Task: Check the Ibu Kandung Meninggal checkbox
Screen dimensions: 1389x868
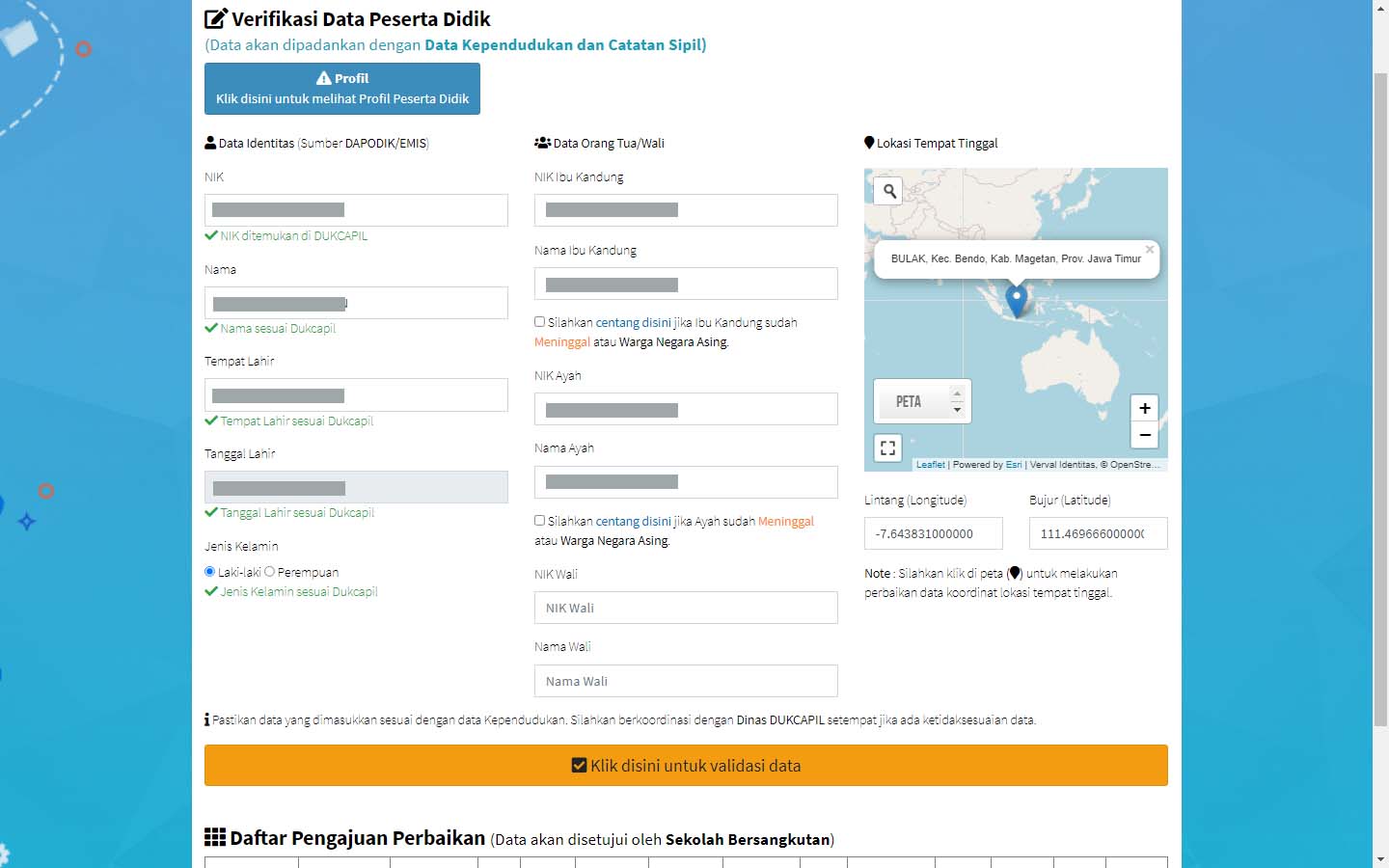Action: click(540, 322)
